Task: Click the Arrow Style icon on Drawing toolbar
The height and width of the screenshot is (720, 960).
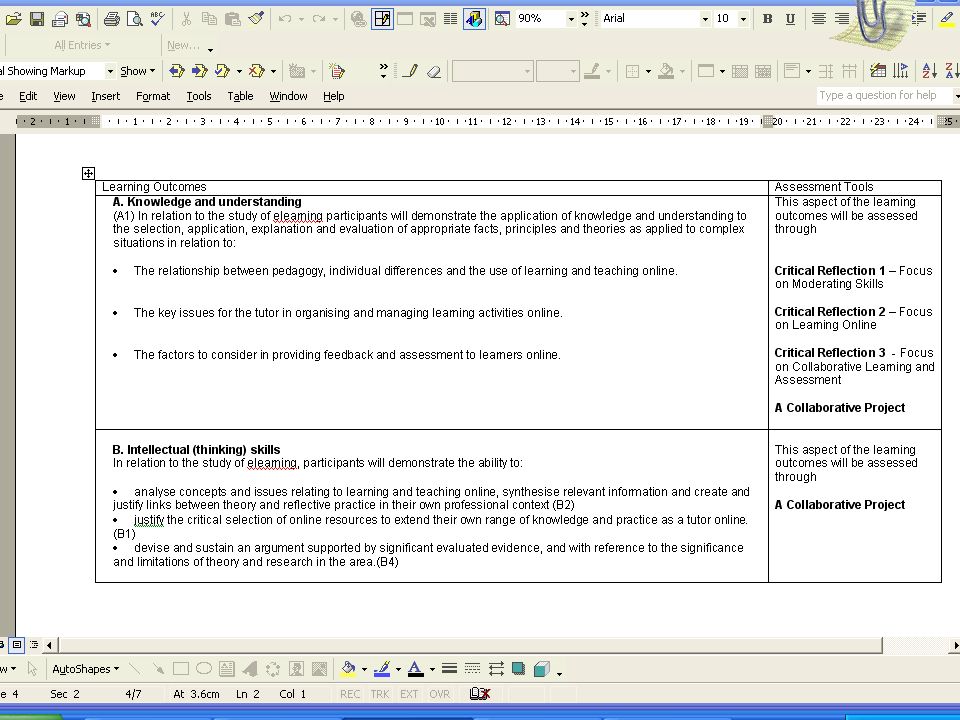Action: point(496,669)
